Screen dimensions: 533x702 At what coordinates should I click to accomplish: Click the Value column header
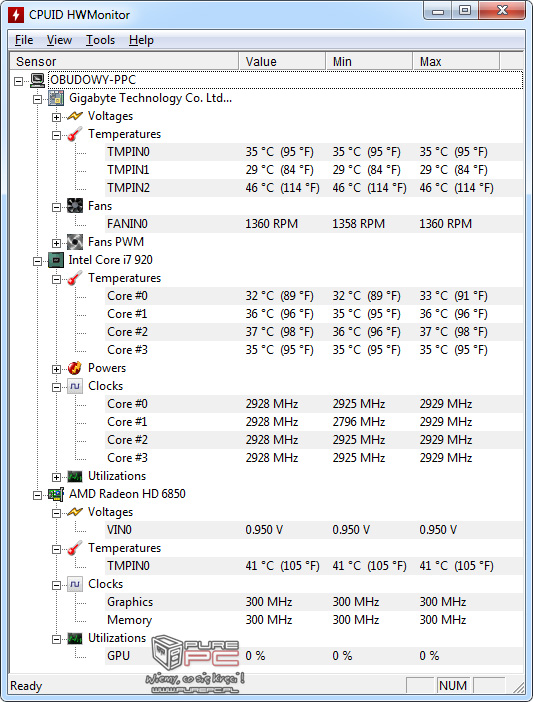tap(282, 61)
